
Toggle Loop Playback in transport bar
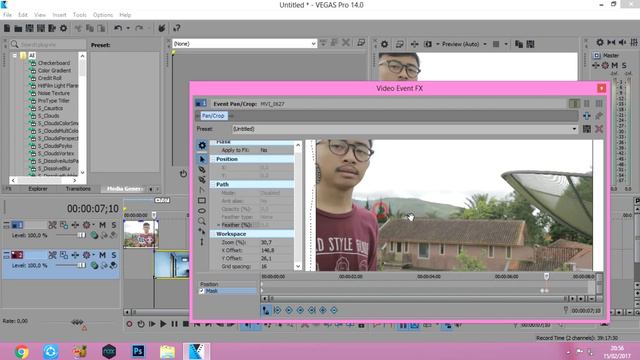pyautogui.click(x=141, y=324)
